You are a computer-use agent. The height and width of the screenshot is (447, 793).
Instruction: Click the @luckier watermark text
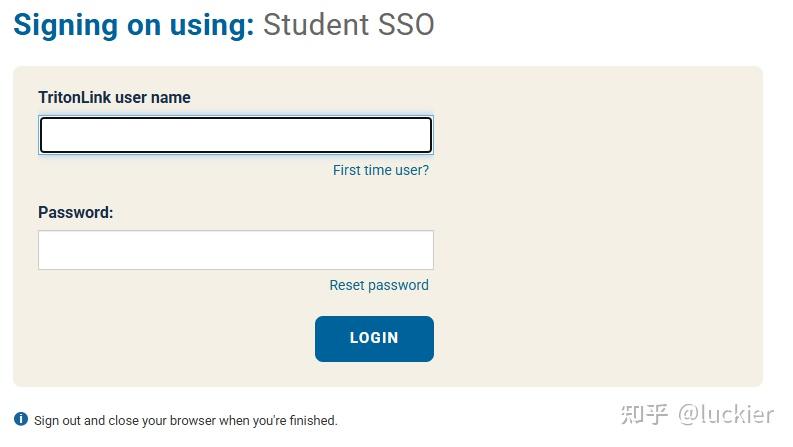[727, 414]
